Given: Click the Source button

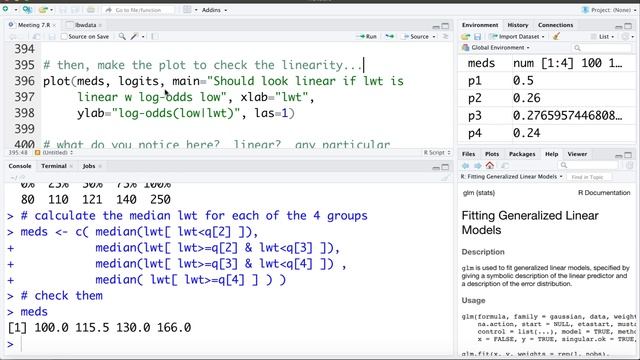Looking at the screenshot, I should tap(416, 36).
